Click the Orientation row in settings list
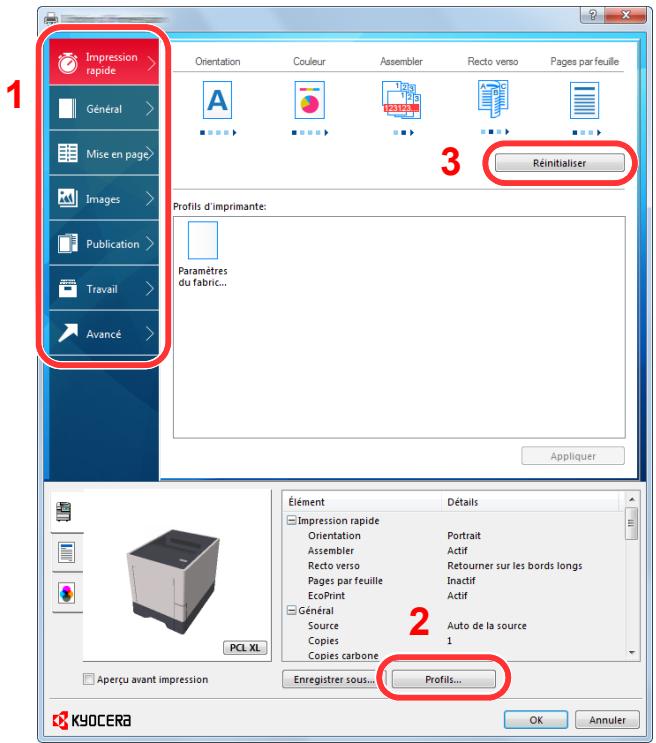 [453, 535]
